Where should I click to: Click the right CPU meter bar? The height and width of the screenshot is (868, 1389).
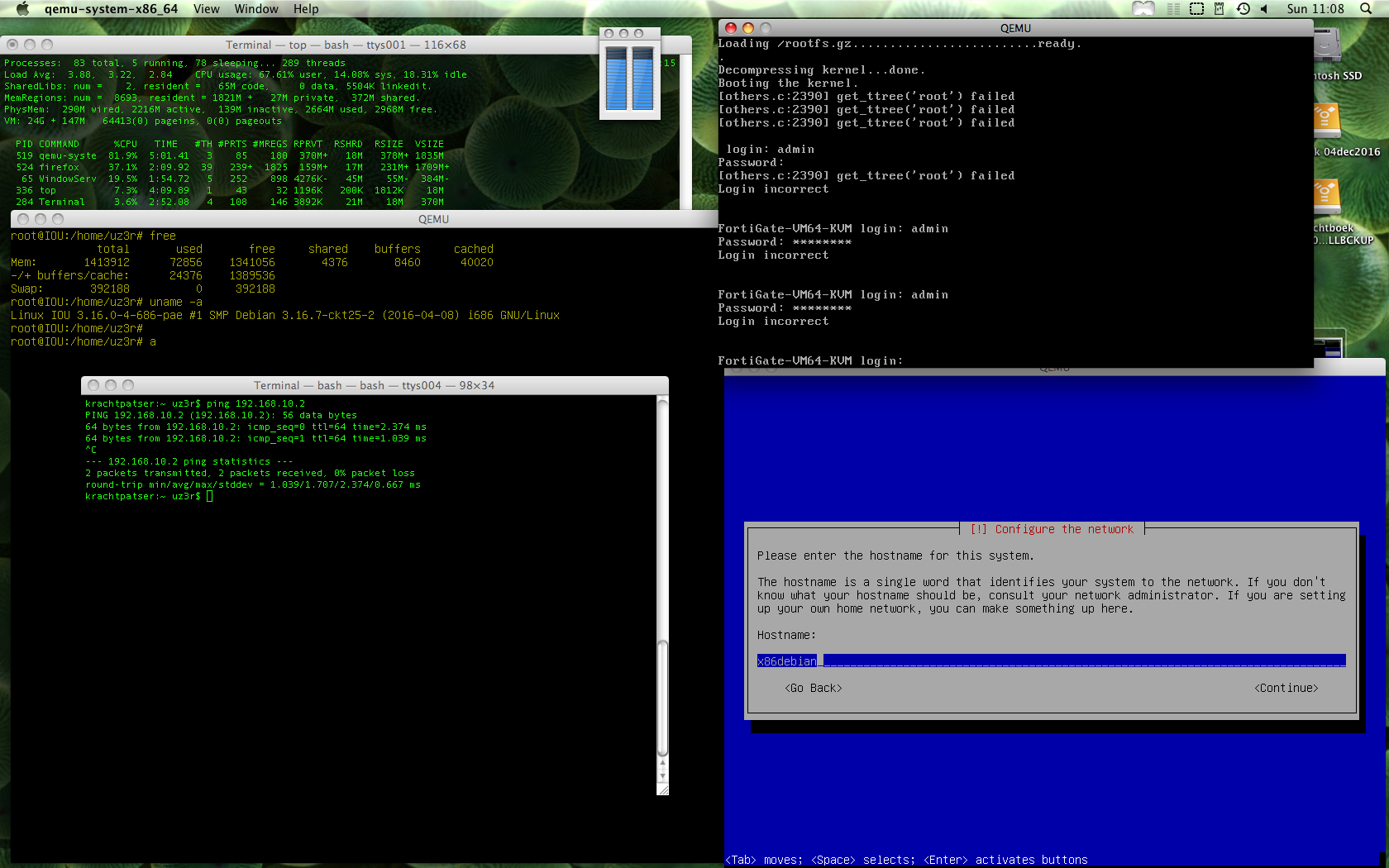(642, 79)
